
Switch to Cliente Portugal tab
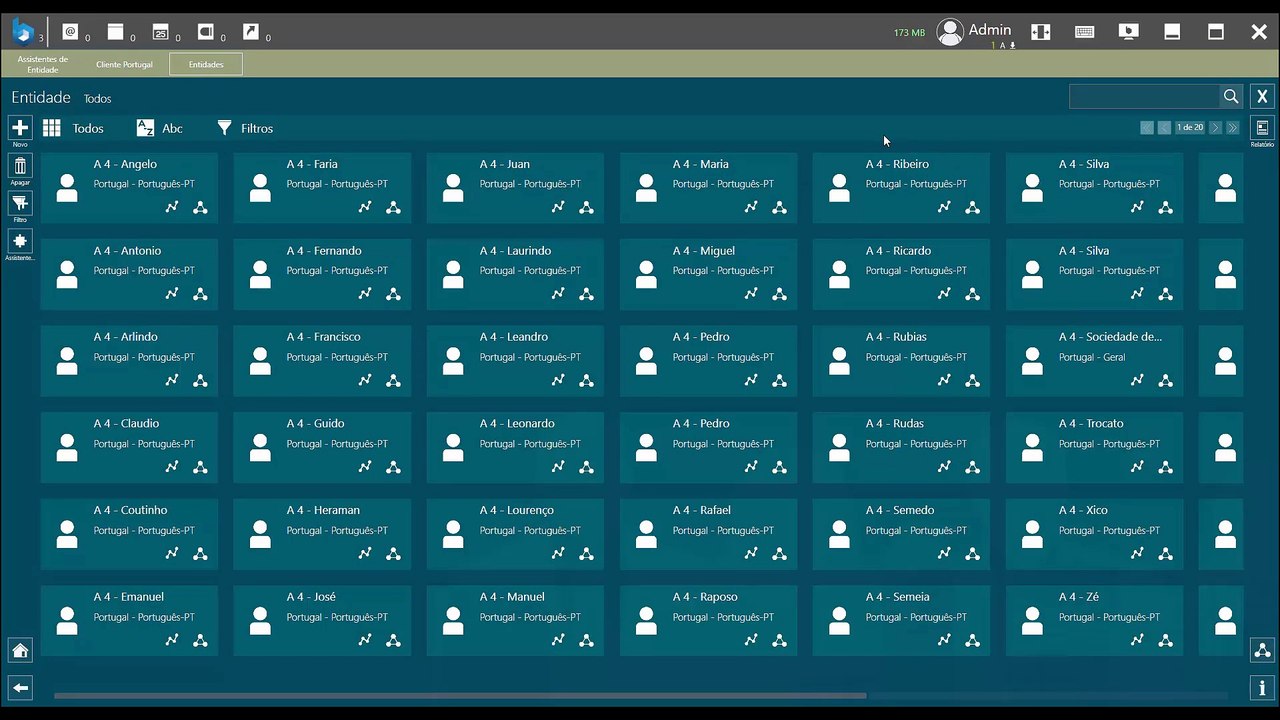124,64
